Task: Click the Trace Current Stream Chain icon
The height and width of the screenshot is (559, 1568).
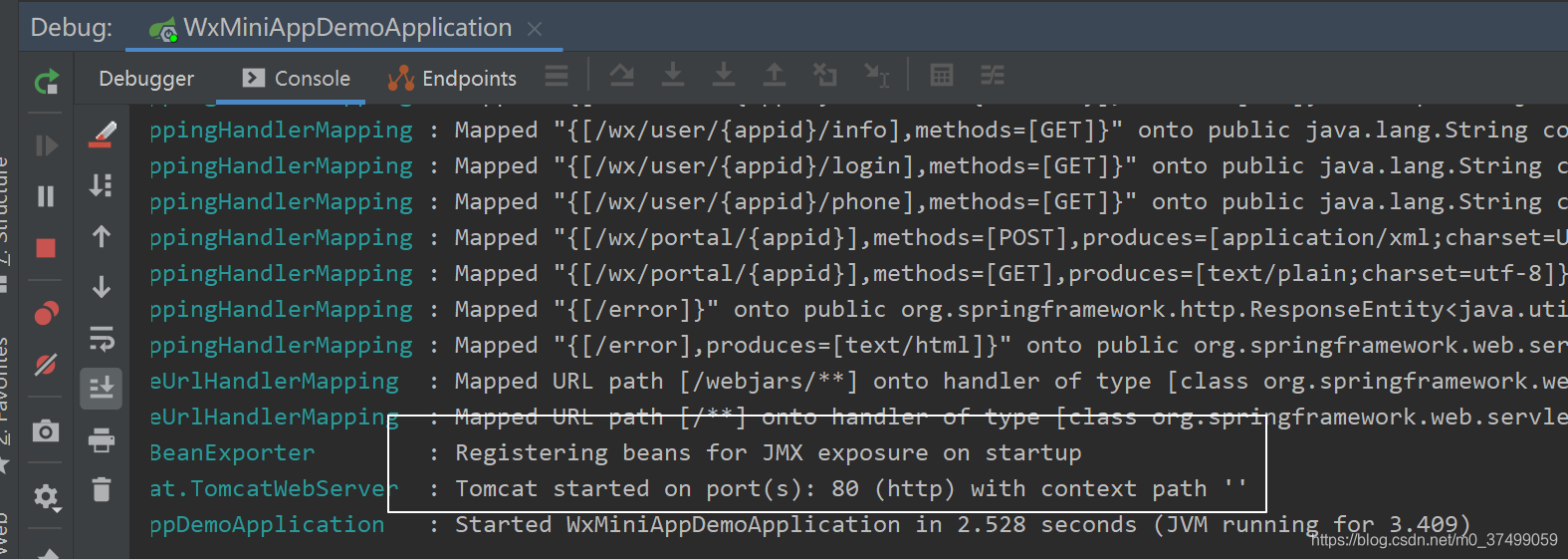Action: 993,75
